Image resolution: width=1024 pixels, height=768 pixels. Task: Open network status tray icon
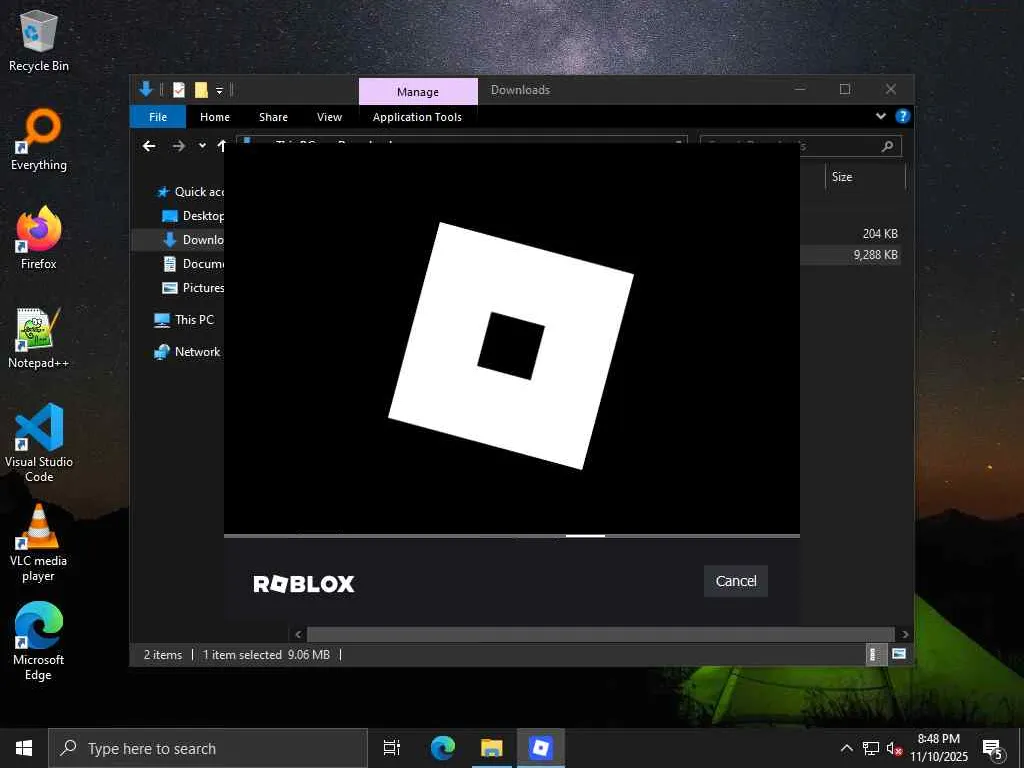coord(871,748)
